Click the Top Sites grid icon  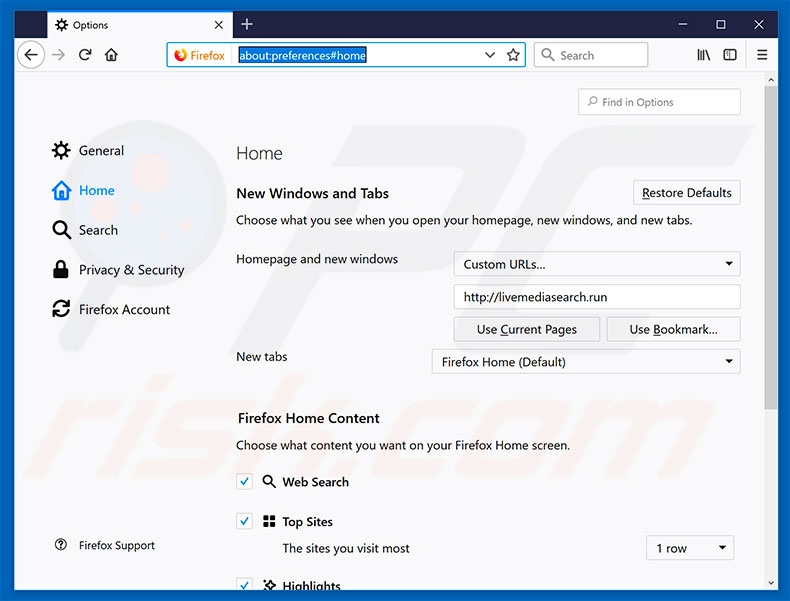(269, 521)
